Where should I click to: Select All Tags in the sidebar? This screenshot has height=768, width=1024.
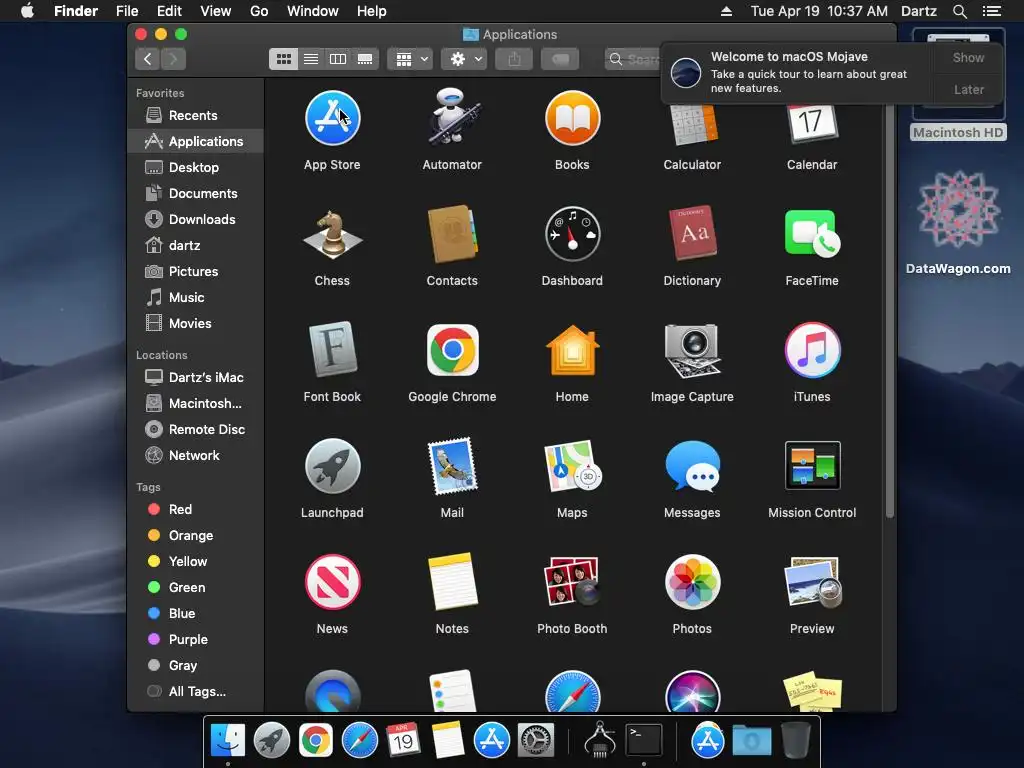195,691
